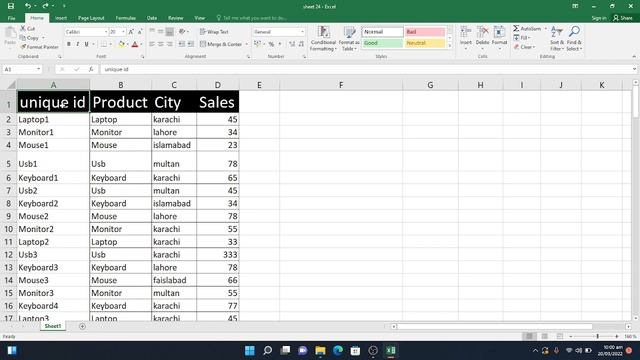Open Windows Start button on taskbar
The height and width of the screenshot is (360, 640).
[249, 350]
